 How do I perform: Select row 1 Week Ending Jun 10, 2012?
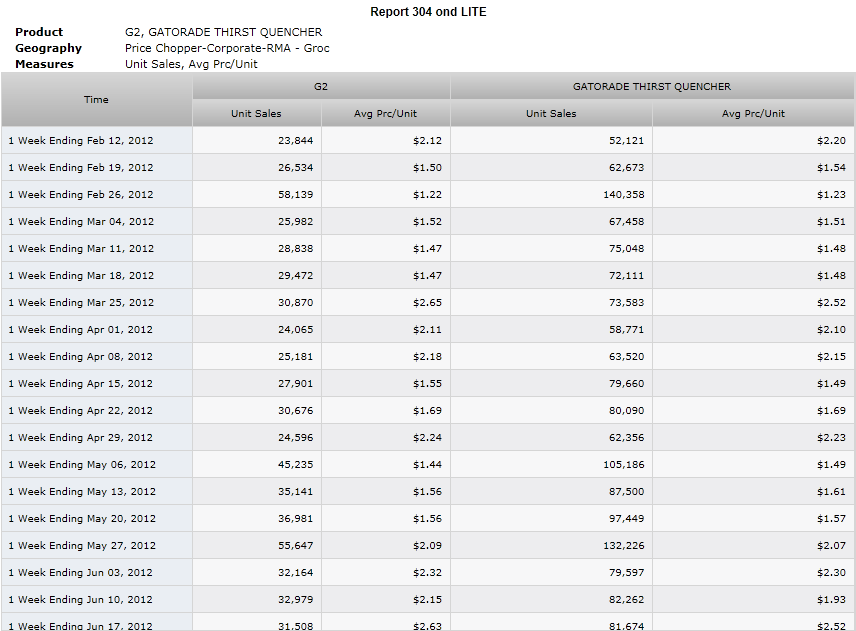tap(428, 600)
